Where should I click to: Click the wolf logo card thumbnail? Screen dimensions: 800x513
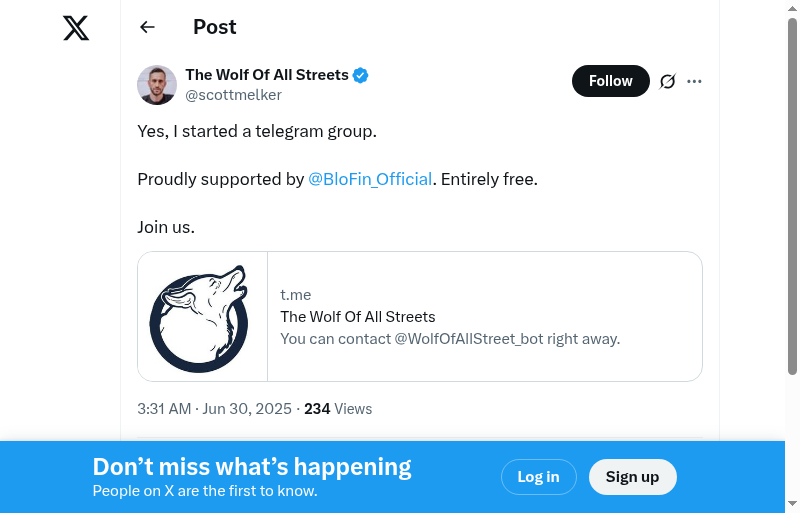coord(203,316)
